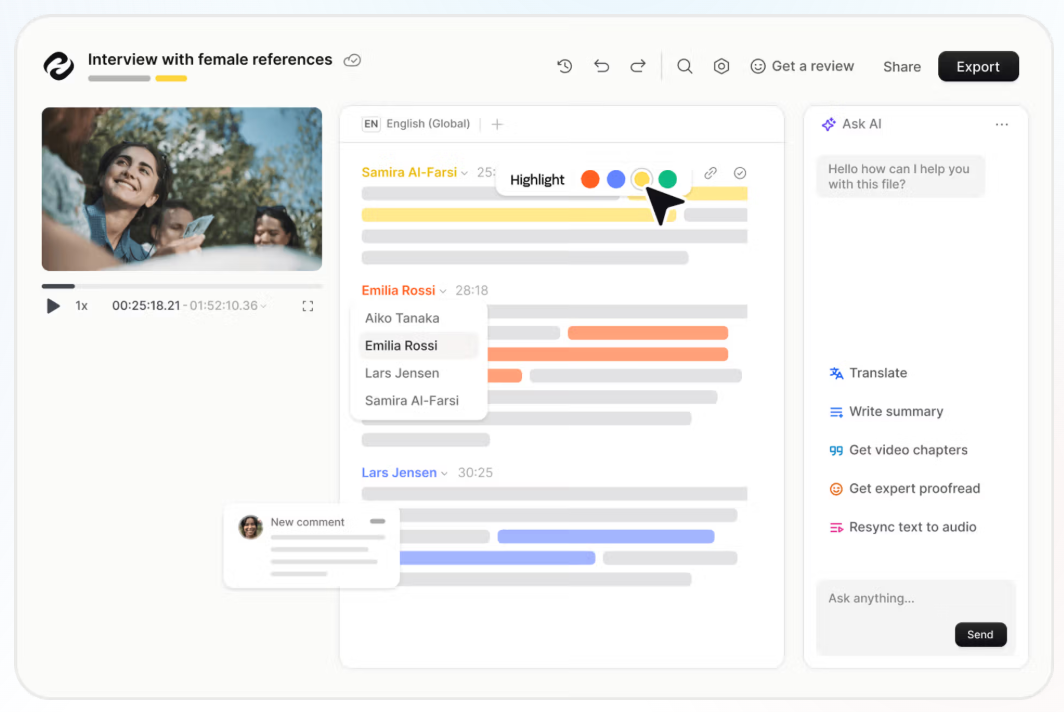Viewport: 1064px width, 712px height.
Task: Play the interview video
Action: coord(53,306)
